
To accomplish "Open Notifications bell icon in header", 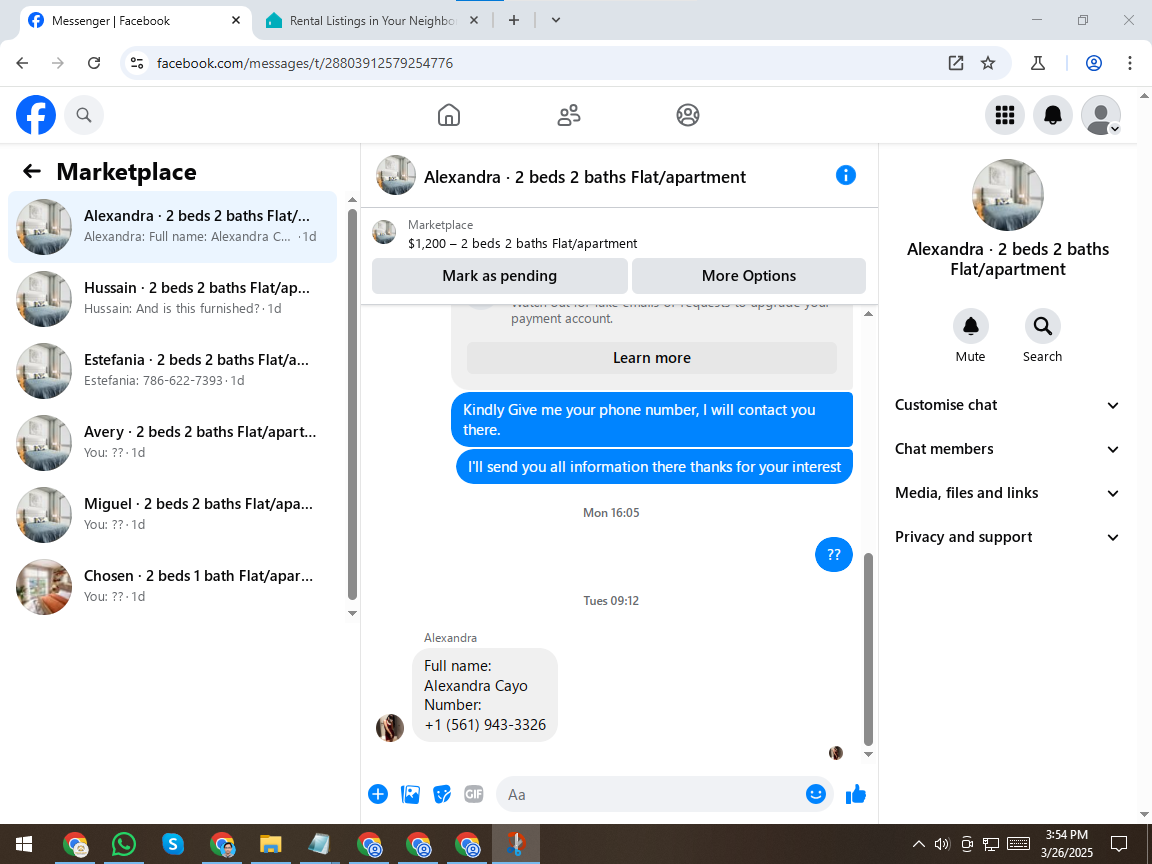I will (1053, 115).
